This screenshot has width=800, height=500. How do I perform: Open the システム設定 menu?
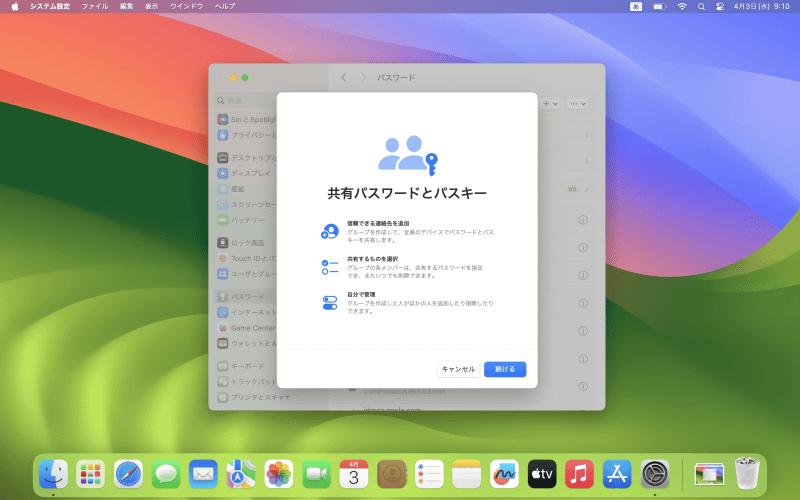[x=50, y=6]
